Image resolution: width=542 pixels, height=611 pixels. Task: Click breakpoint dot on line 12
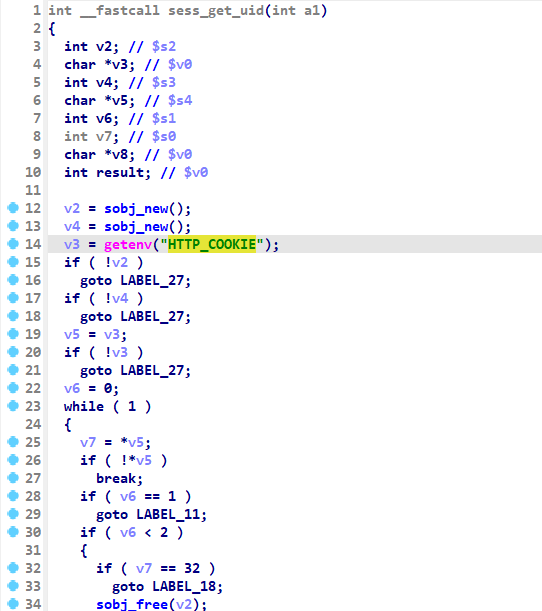point(13,208)
